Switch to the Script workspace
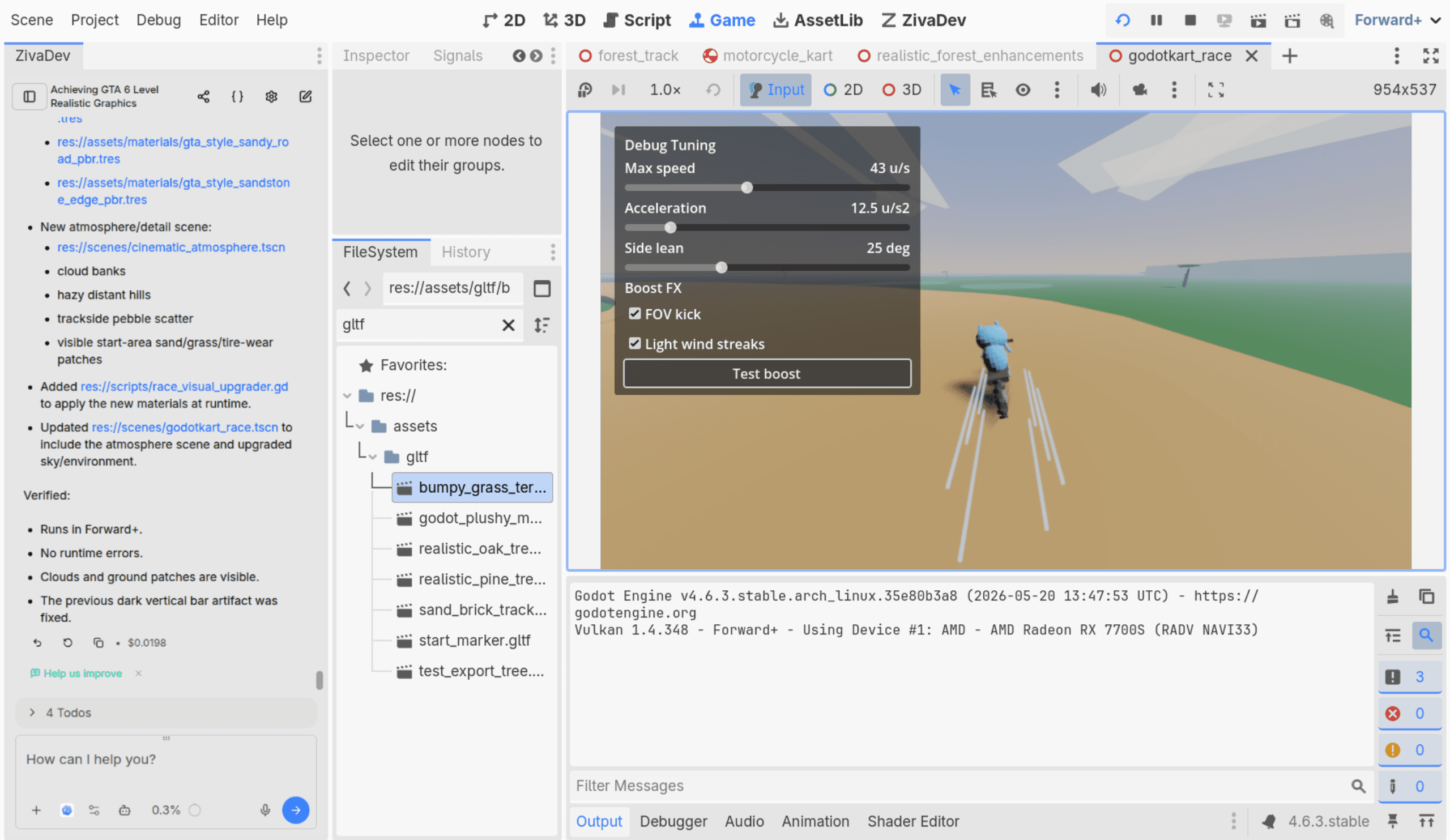Image resolution: width=1450 pixels, height=840 pixels. [637, 20]
